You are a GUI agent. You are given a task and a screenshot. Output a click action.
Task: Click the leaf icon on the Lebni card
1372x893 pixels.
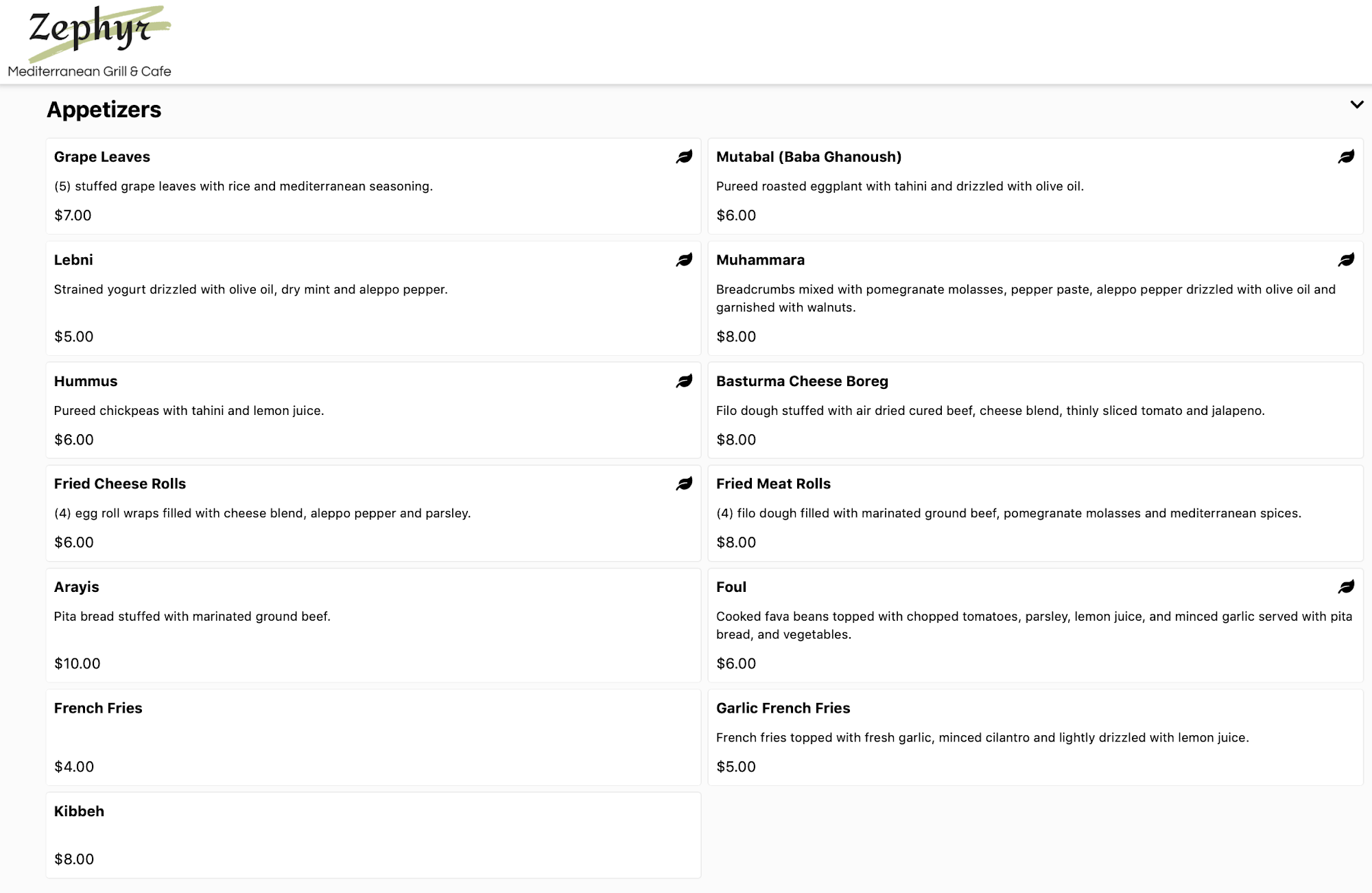(684, 260)
